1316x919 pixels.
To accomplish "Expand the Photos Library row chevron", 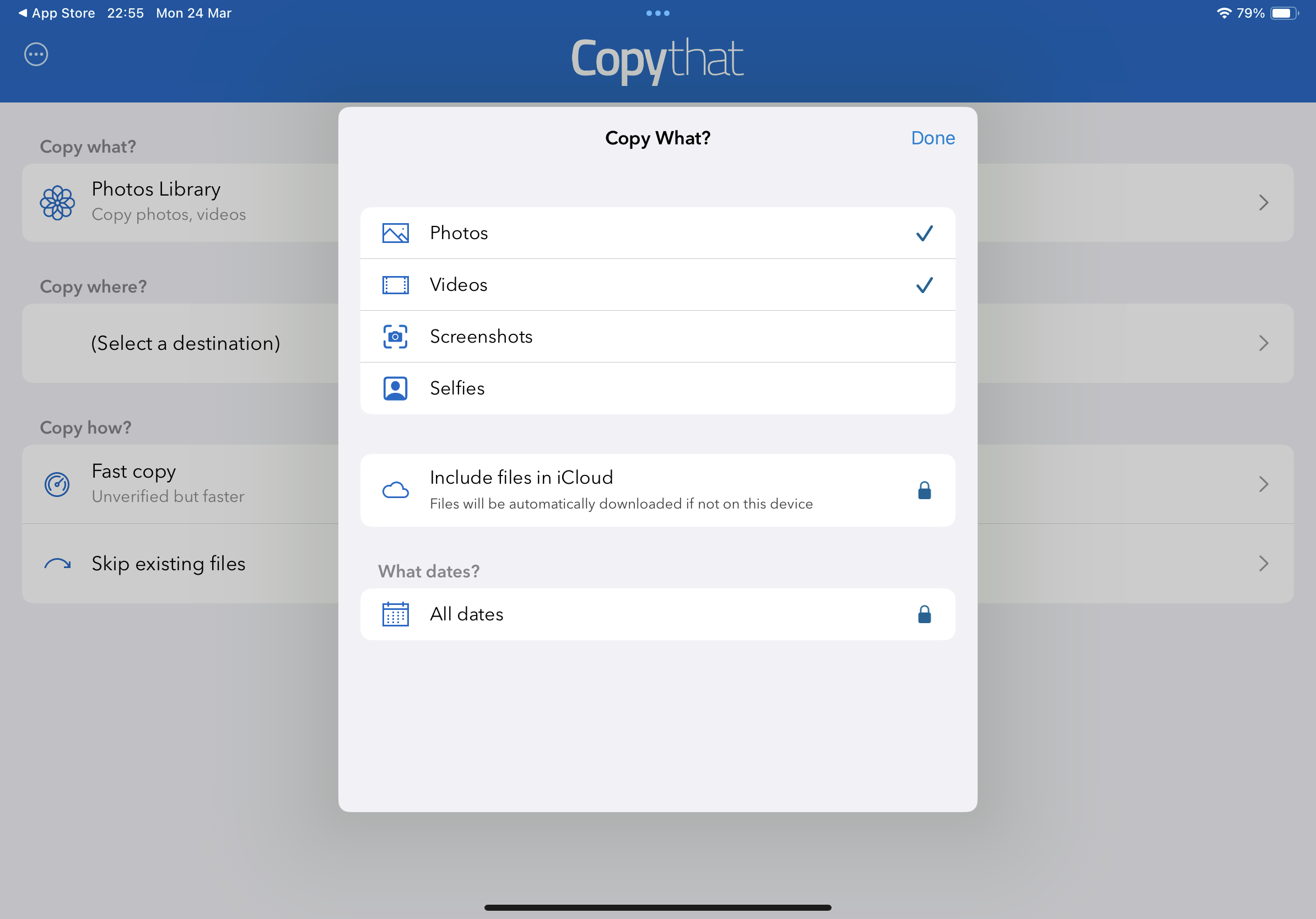I will tap(1263, 202).
